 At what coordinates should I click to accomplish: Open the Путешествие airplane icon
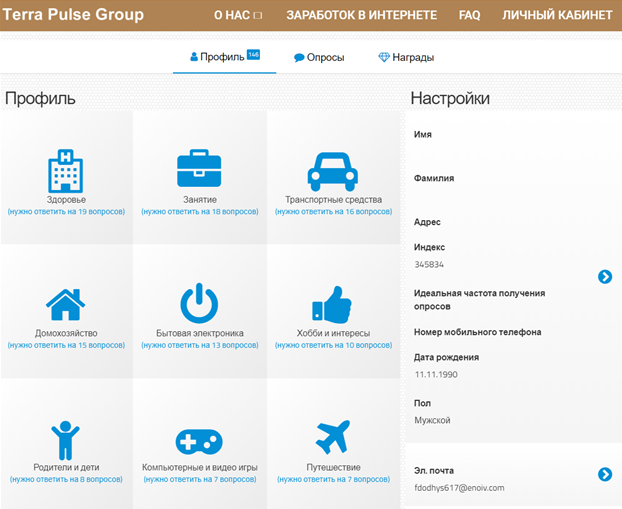pos(333,437)
